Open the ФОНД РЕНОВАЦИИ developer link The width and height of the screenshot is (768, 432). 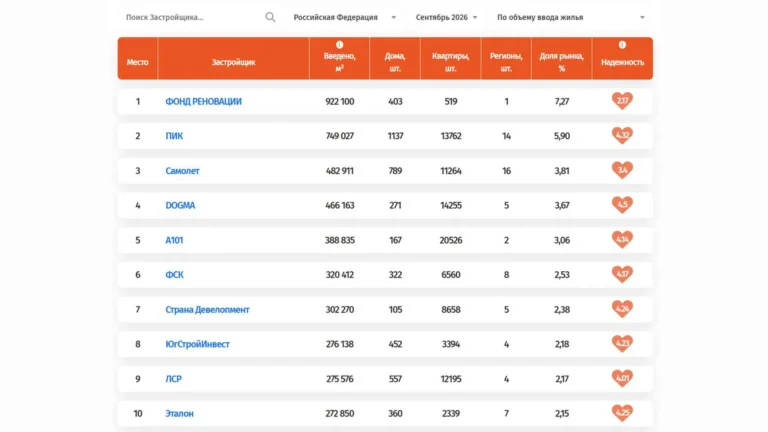[x=203, y=101]
